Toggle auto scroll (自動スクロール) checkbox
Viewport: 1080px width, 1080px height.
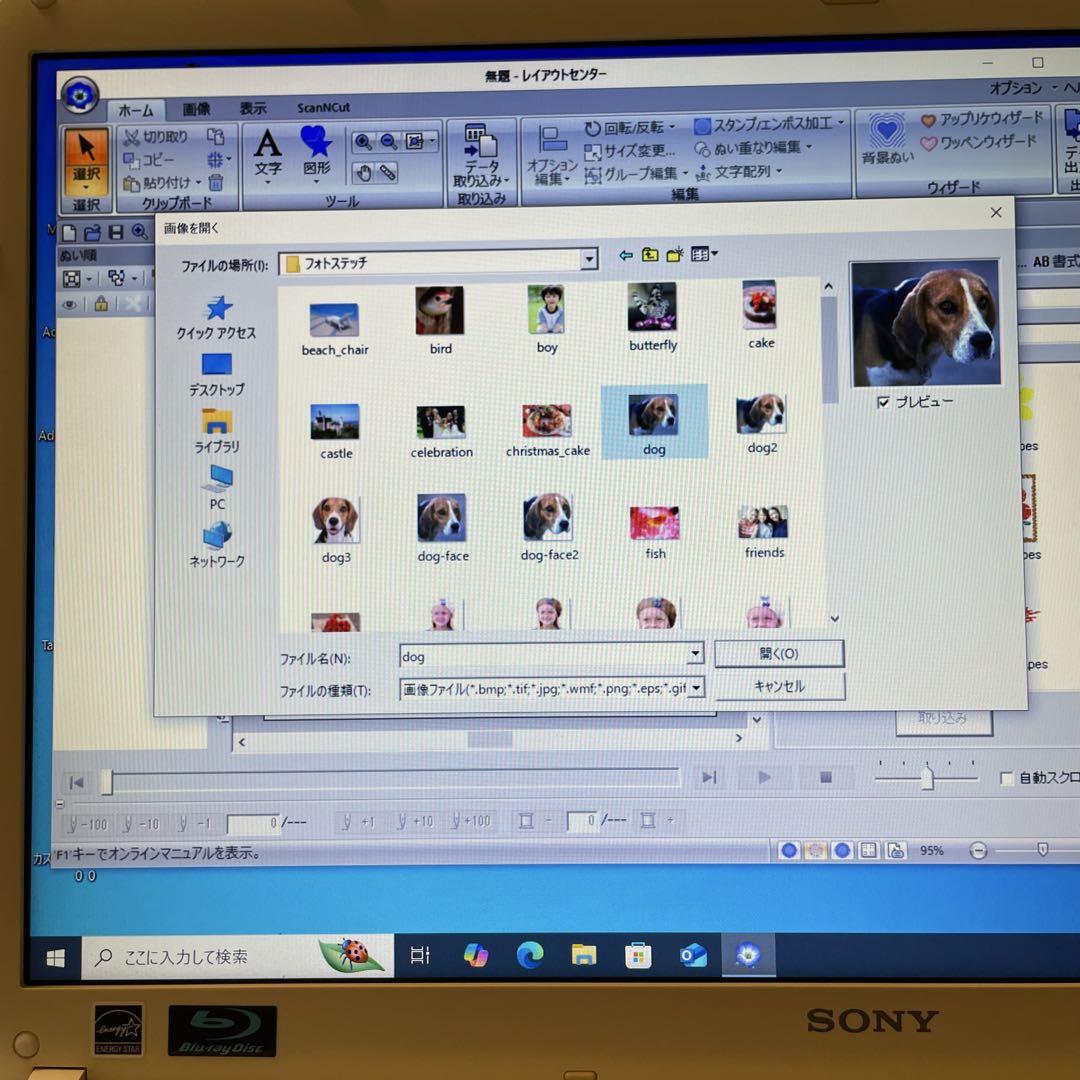(x=1006, y=778)
